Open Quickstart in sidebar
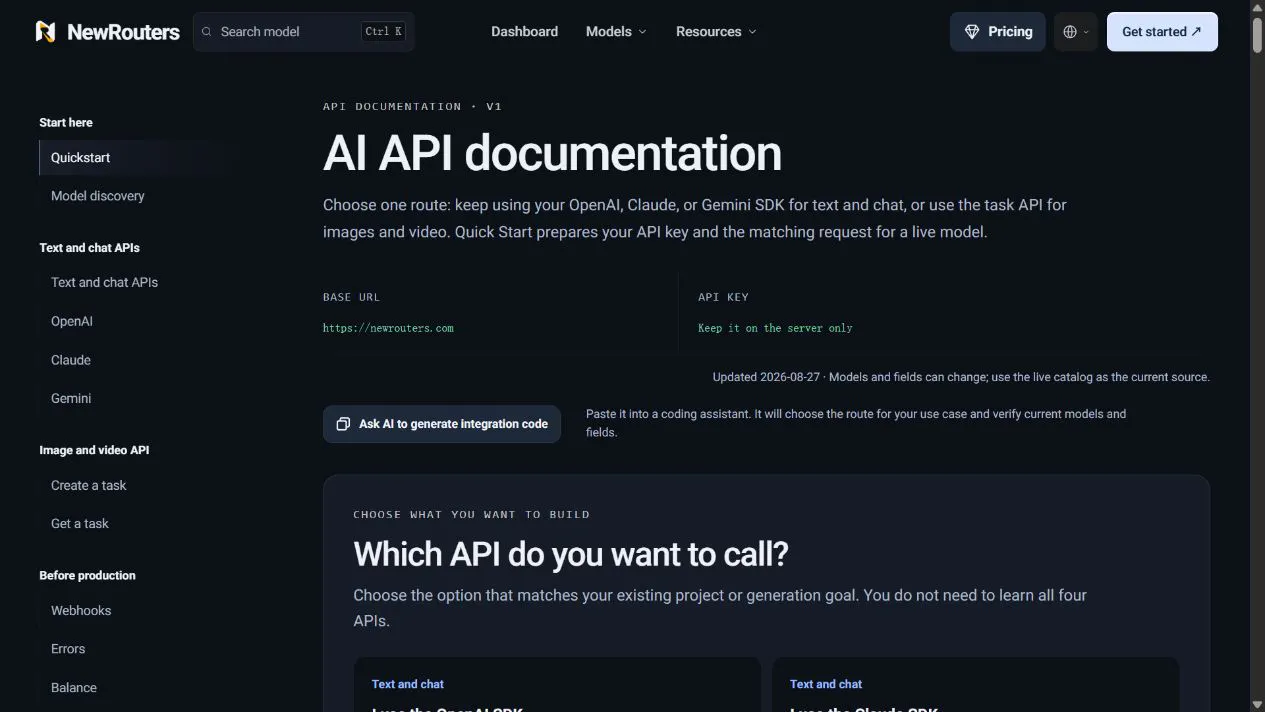 pyautogui.click(x=139, y=158)
